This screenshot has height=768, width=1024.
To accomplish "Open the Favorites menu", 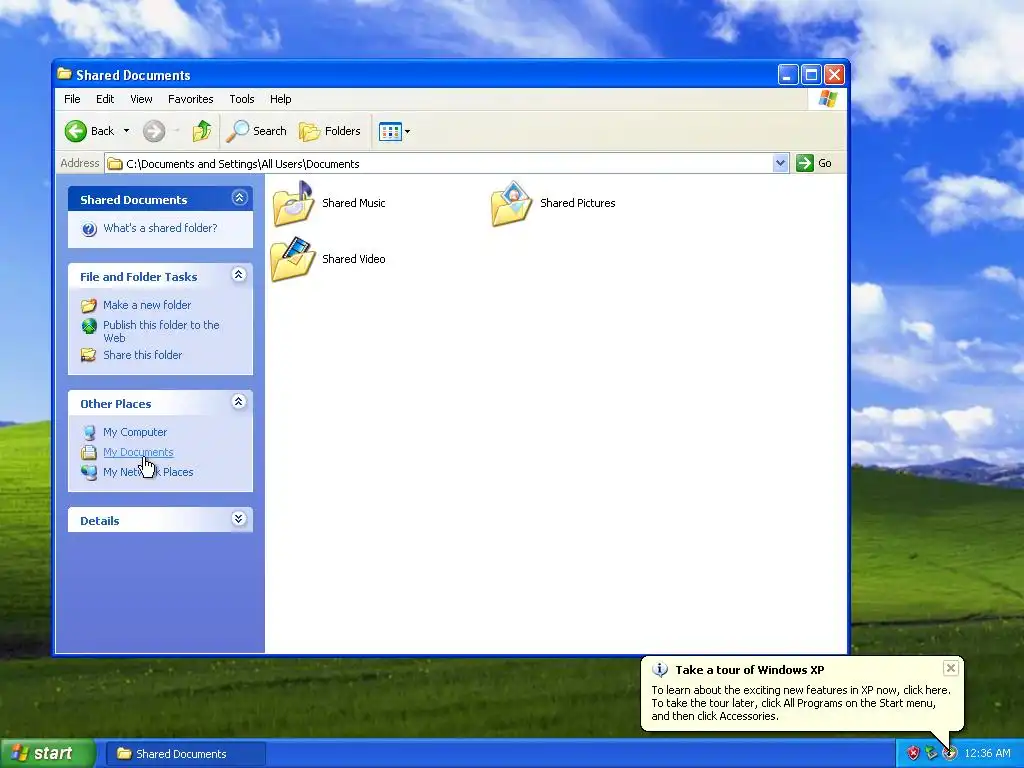I will (x=191, y=99).
